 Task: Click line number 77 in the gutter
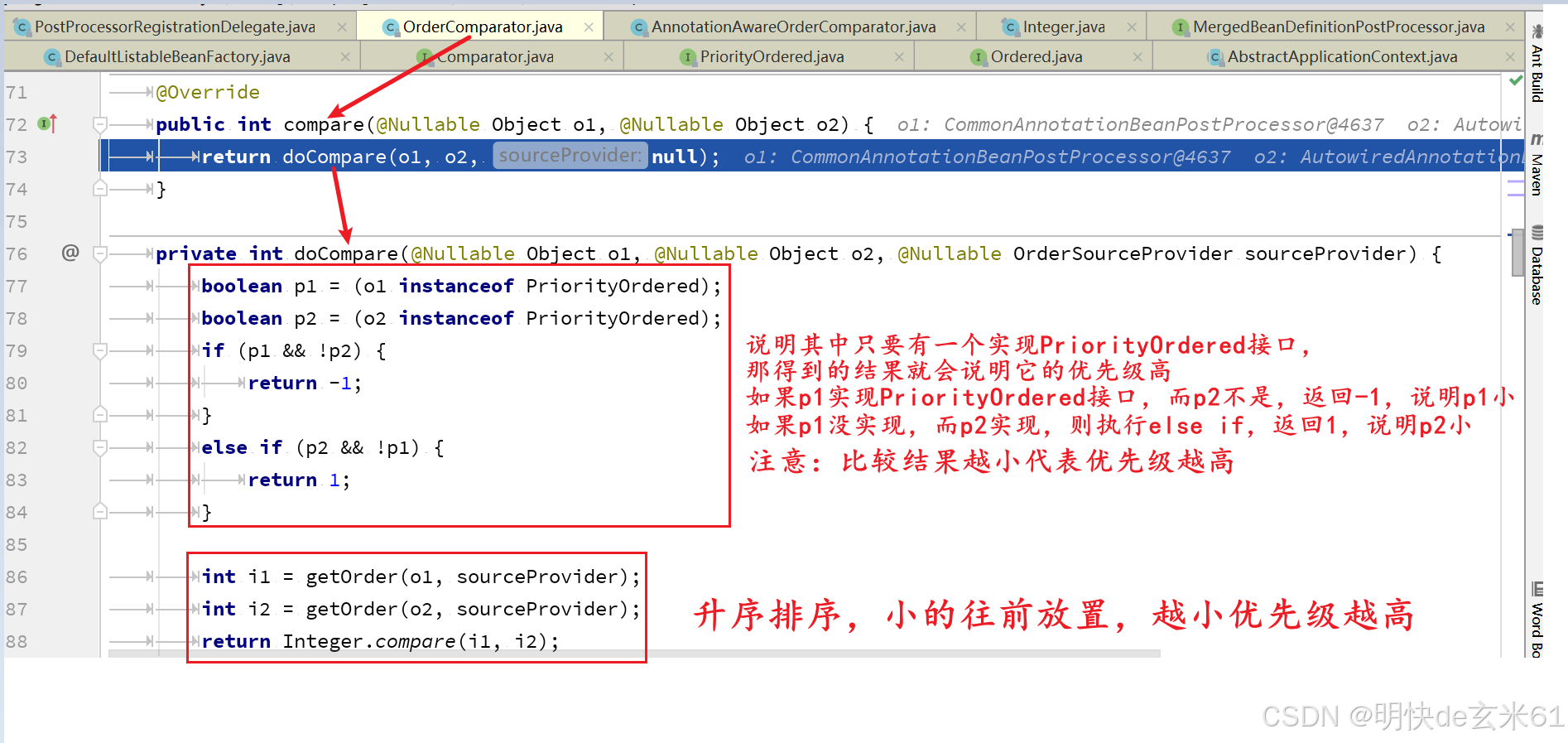[17, 286]
